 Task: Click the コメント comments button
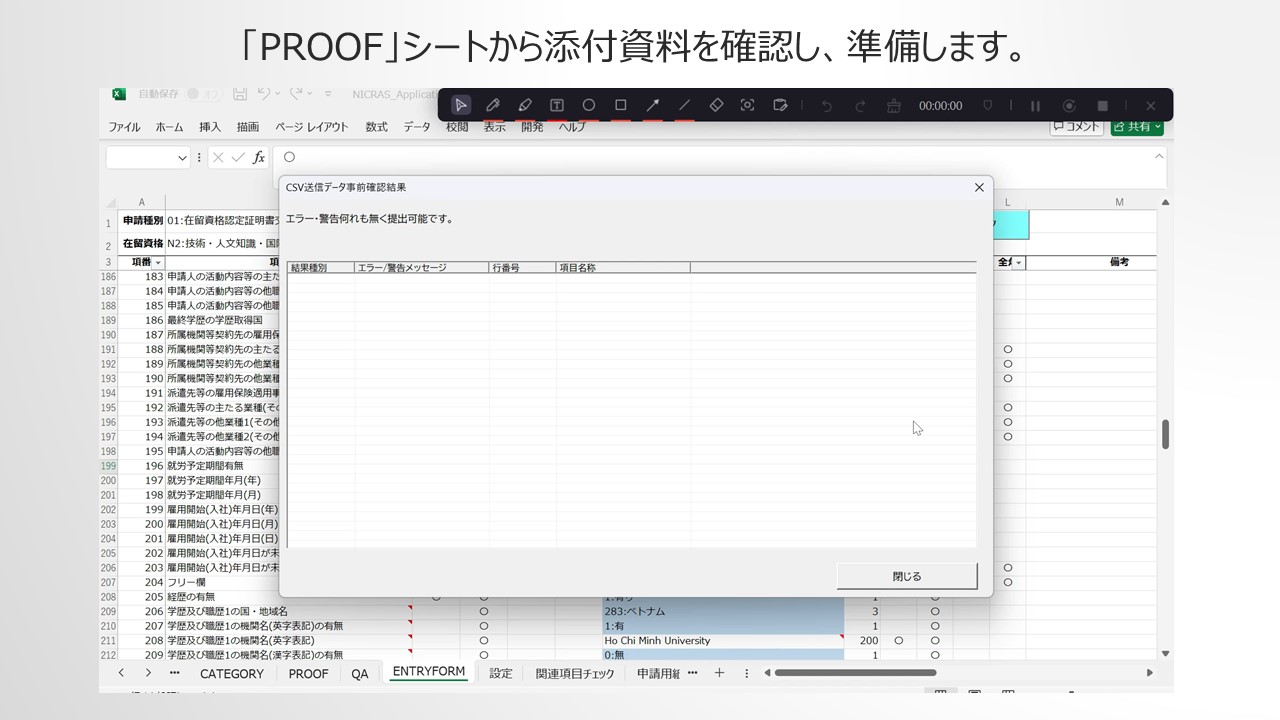[1076, 127]
